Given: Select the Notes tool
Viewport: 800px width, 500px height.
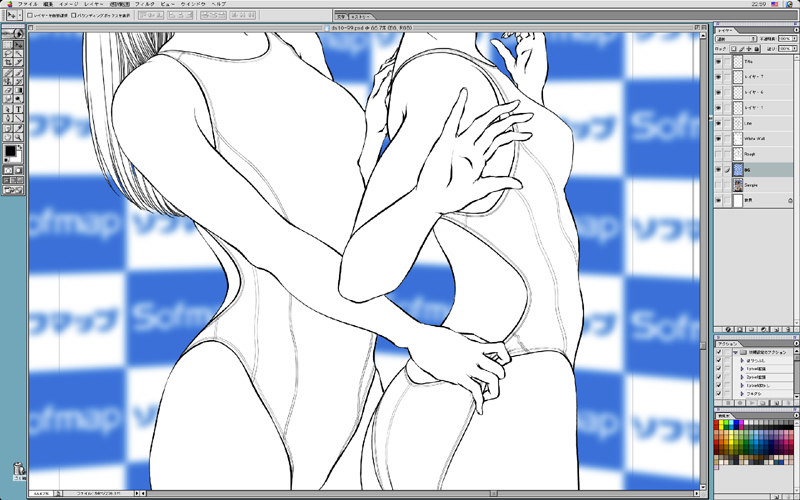Looking at the screenshot, I should click(8, 128).
